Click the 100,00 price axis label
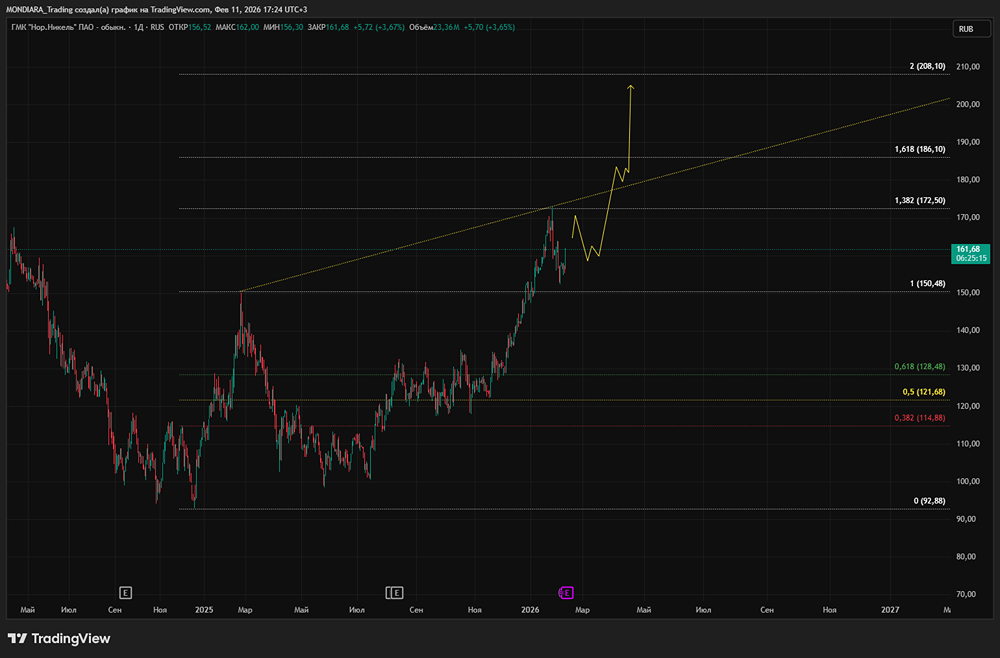 pos(967,481)
